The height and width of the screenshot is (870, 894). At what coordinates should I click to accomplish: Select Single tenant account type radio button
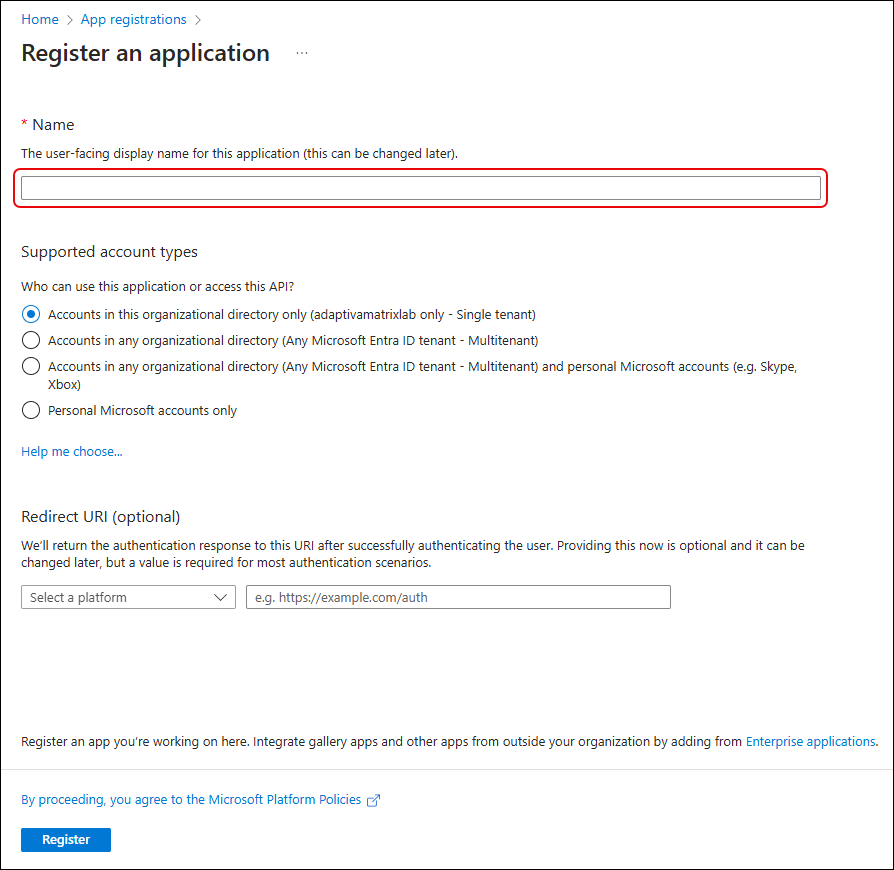[31, 314]
